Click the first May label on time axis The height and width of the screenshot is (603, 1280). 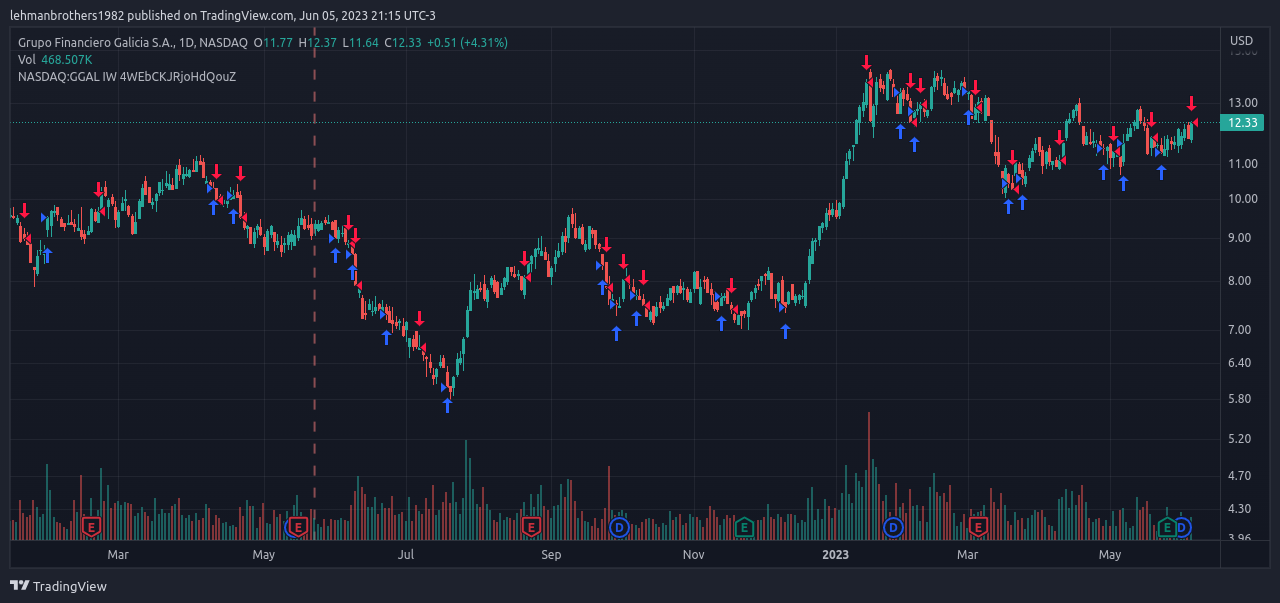(x=263, y=554)
